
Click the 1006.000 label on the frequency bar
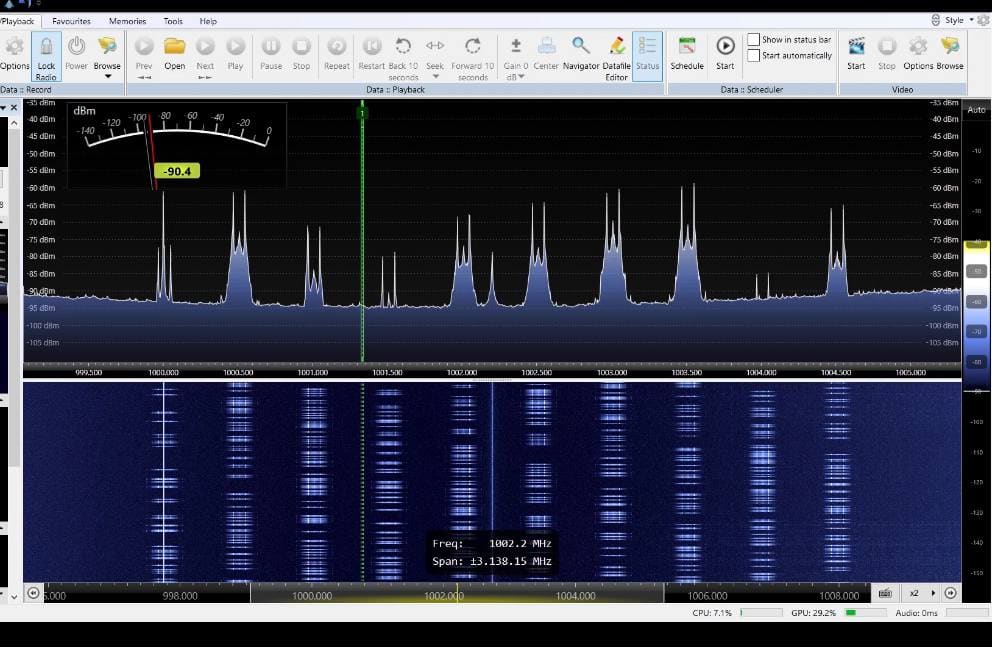pyautogui.click(x=707, y=596)
